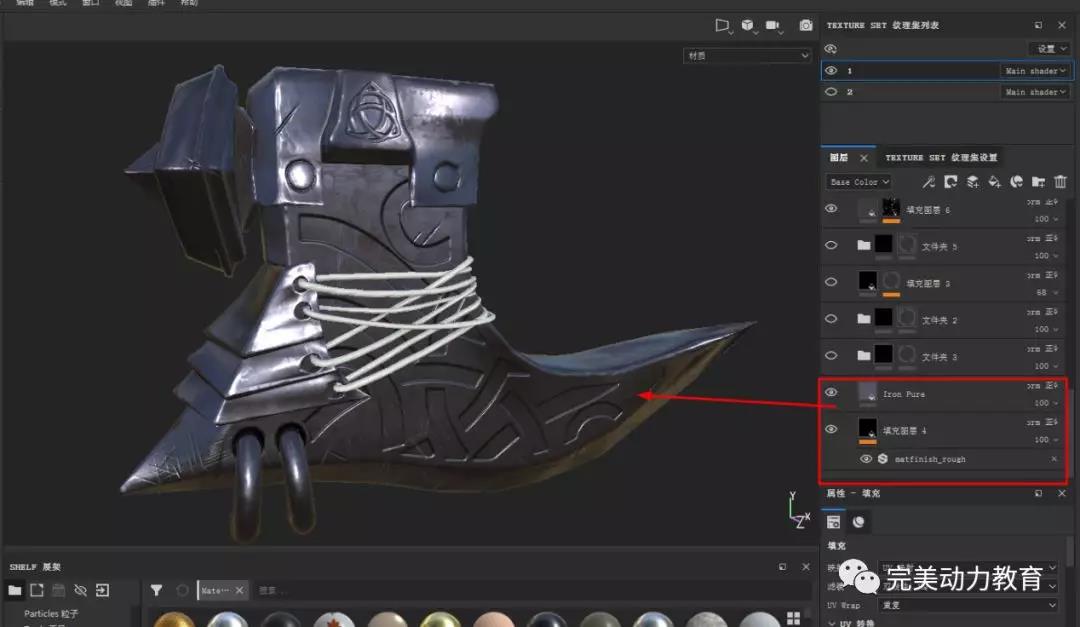This screenshot has width=1080, height=627.
Task: Click the camera screenshot icon in viewport toolbar
Action: tap(805, 25)
